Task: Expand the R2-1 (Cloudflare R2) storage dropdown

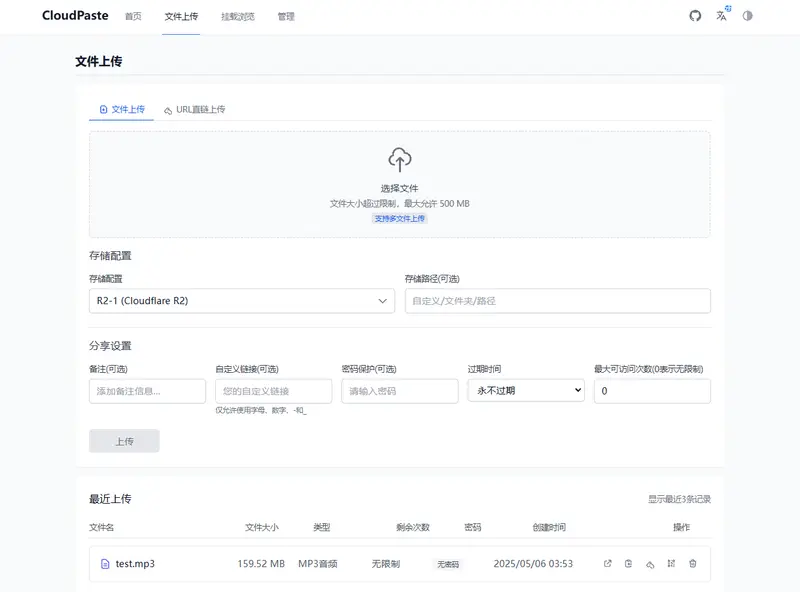Action: [242, 301]
